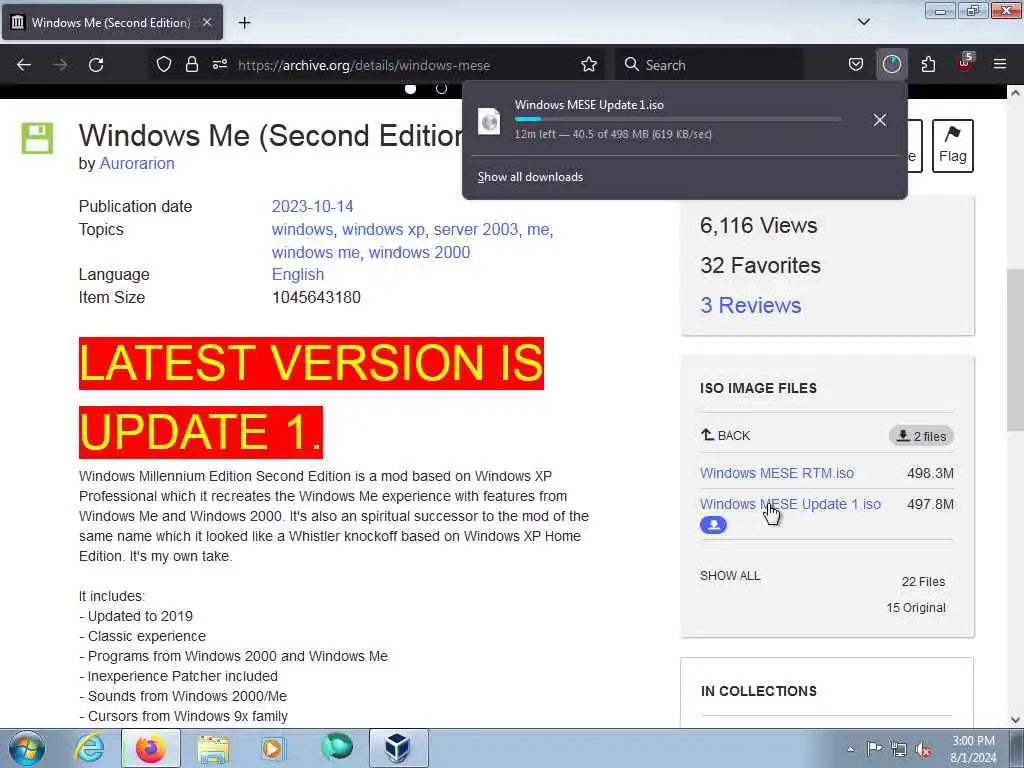Click the scrollbar down arrow
Viewport: 1024px width, 768px height.
point(1015,720)
